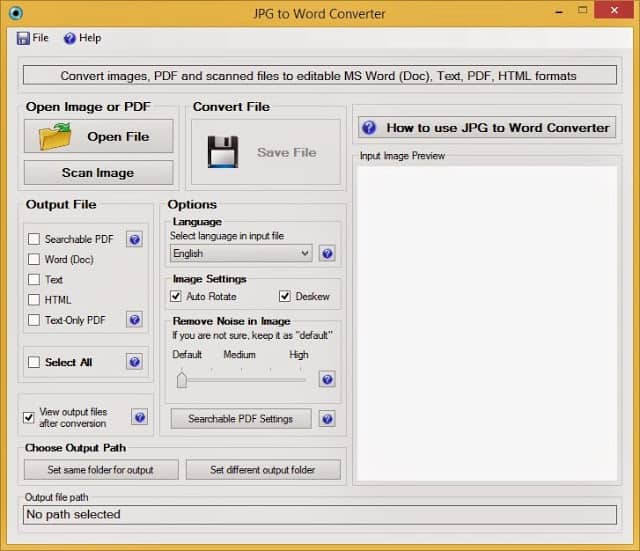The width and height of the screenshot is (640, 551).
Task: Click help icon in How to use button
Action: (x=369, y=128)
